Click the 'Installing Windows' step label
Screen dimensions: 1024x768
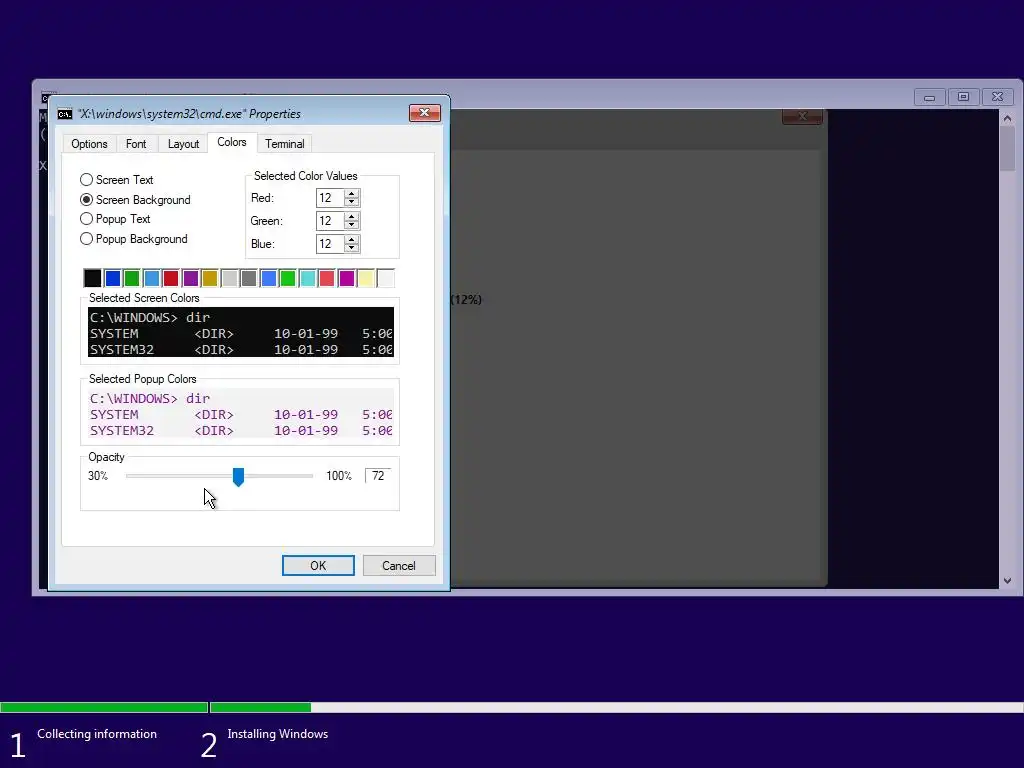pyautogui.click(x=278, y=734)
